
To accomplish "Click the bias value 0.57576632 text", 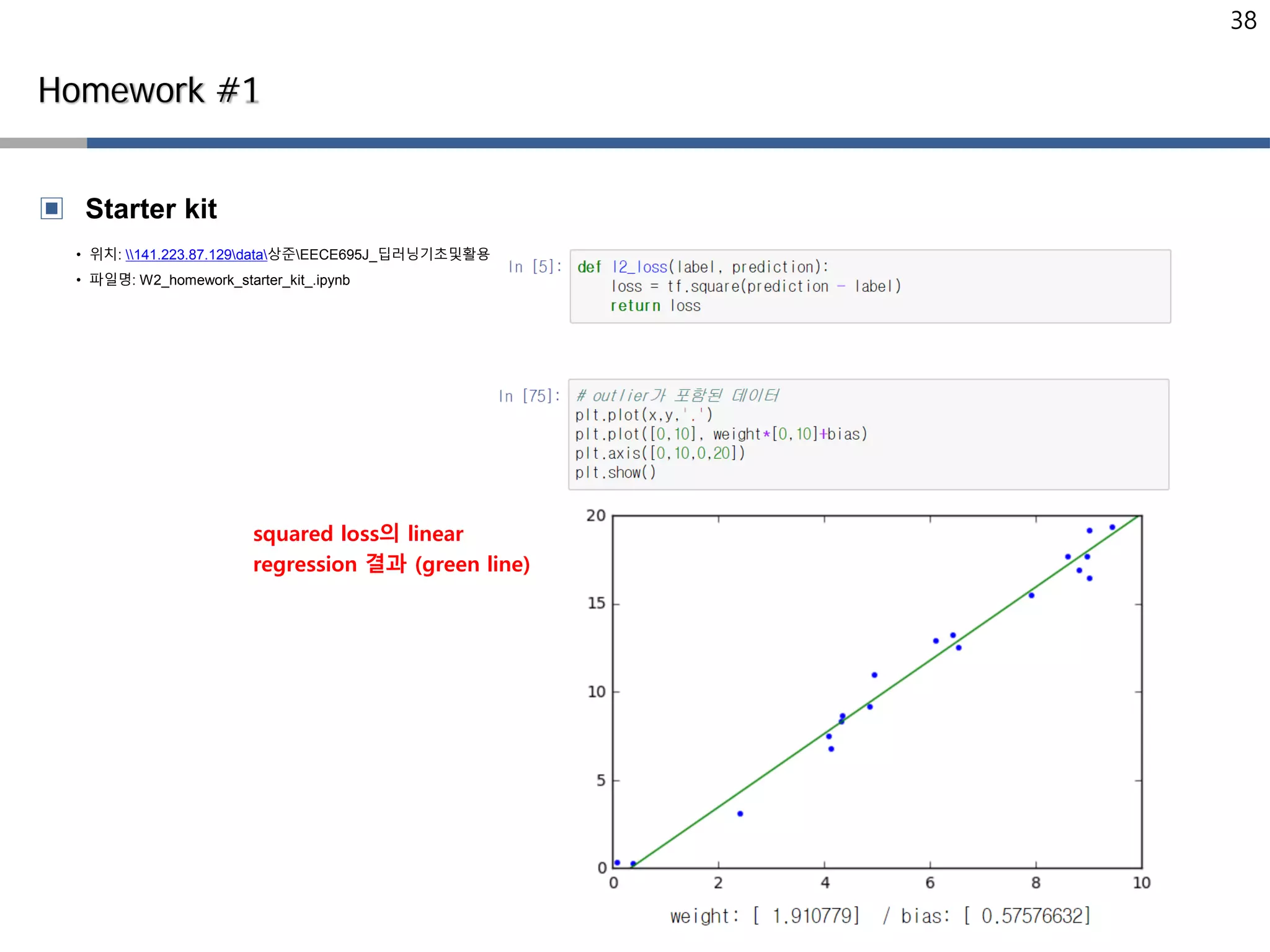I will coord(1032,915).
